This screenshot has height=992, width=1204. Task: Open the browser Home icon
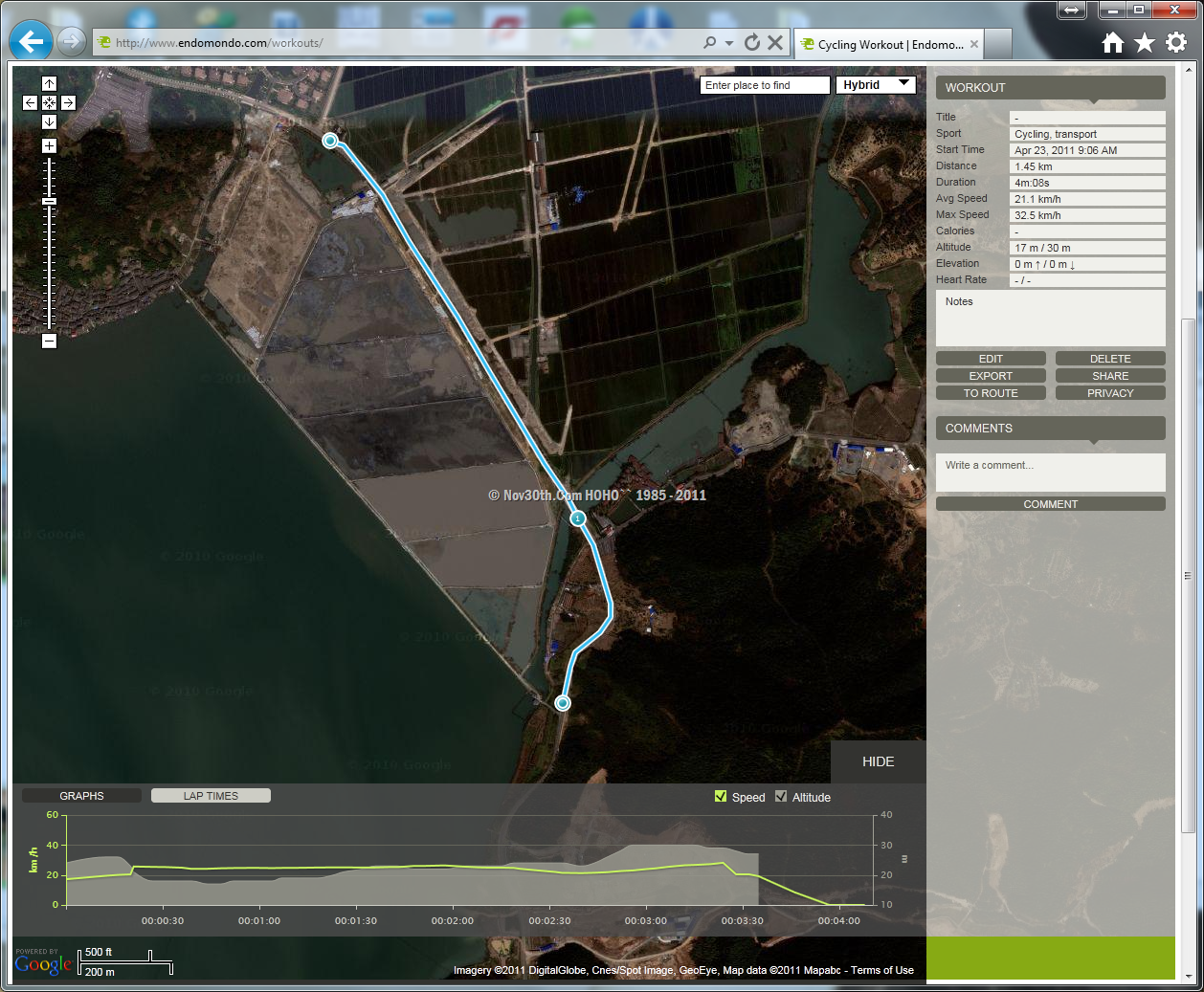(1112, 42)
